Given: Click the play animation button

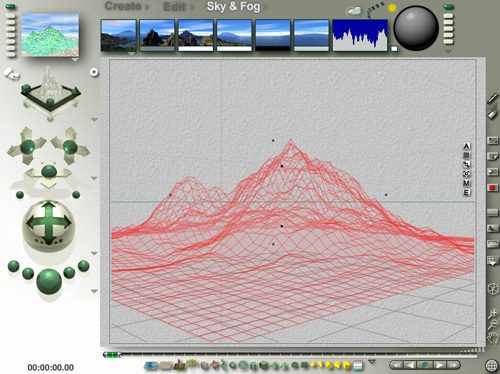Looking at the screenshot, I should point(439,365).
